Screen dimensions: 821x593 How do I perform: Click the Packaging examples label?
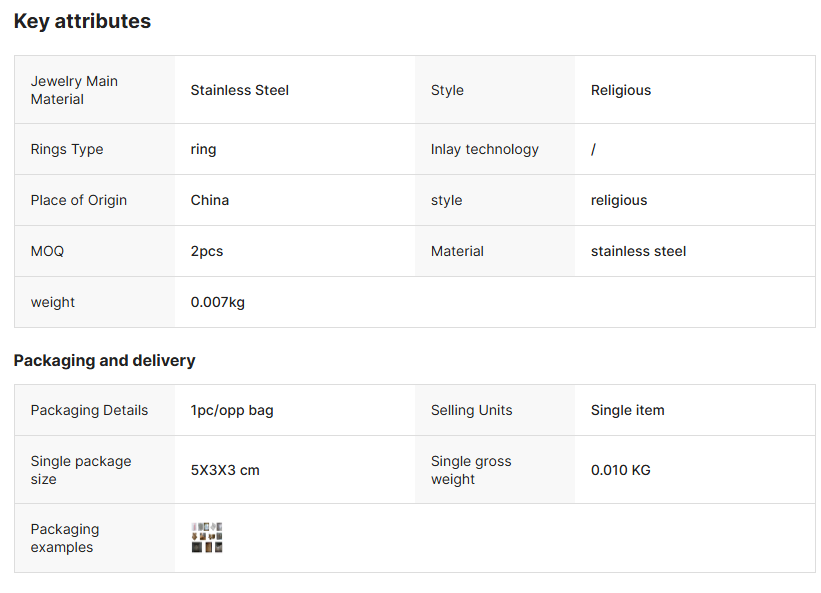[65, 538]
